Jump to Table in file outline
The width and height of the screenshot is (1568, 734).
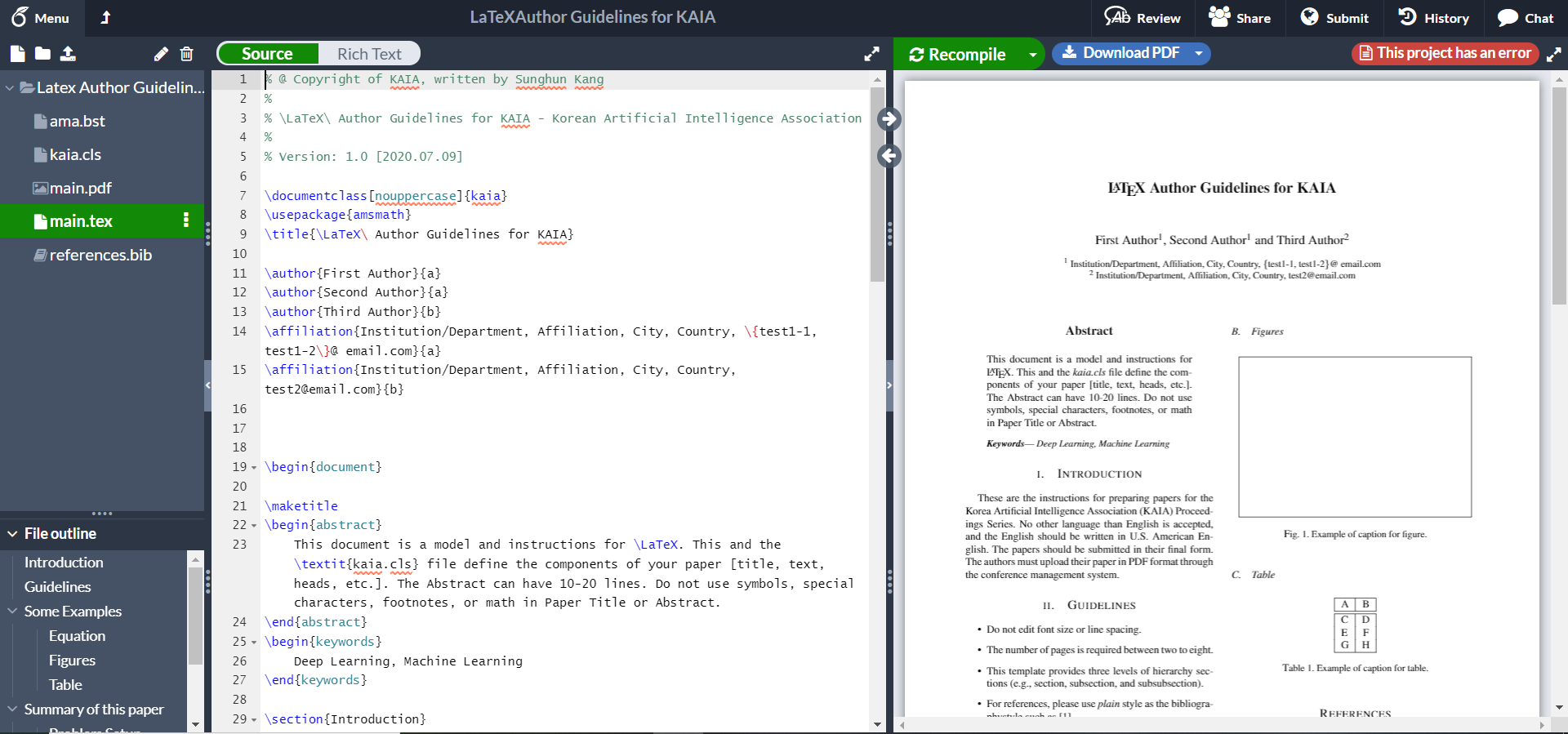pyautogui.click(x=65, y=685)
